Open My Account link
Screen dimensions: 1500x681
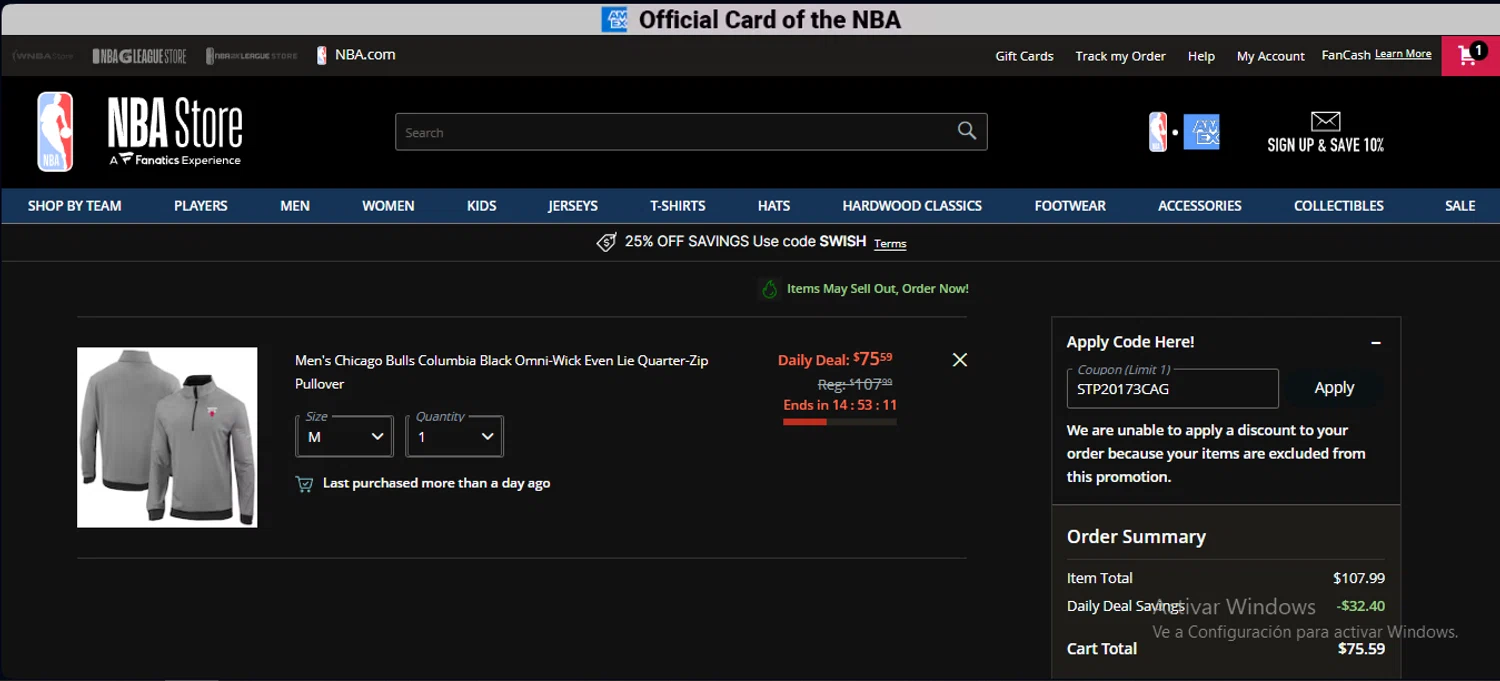(1270, 56)
